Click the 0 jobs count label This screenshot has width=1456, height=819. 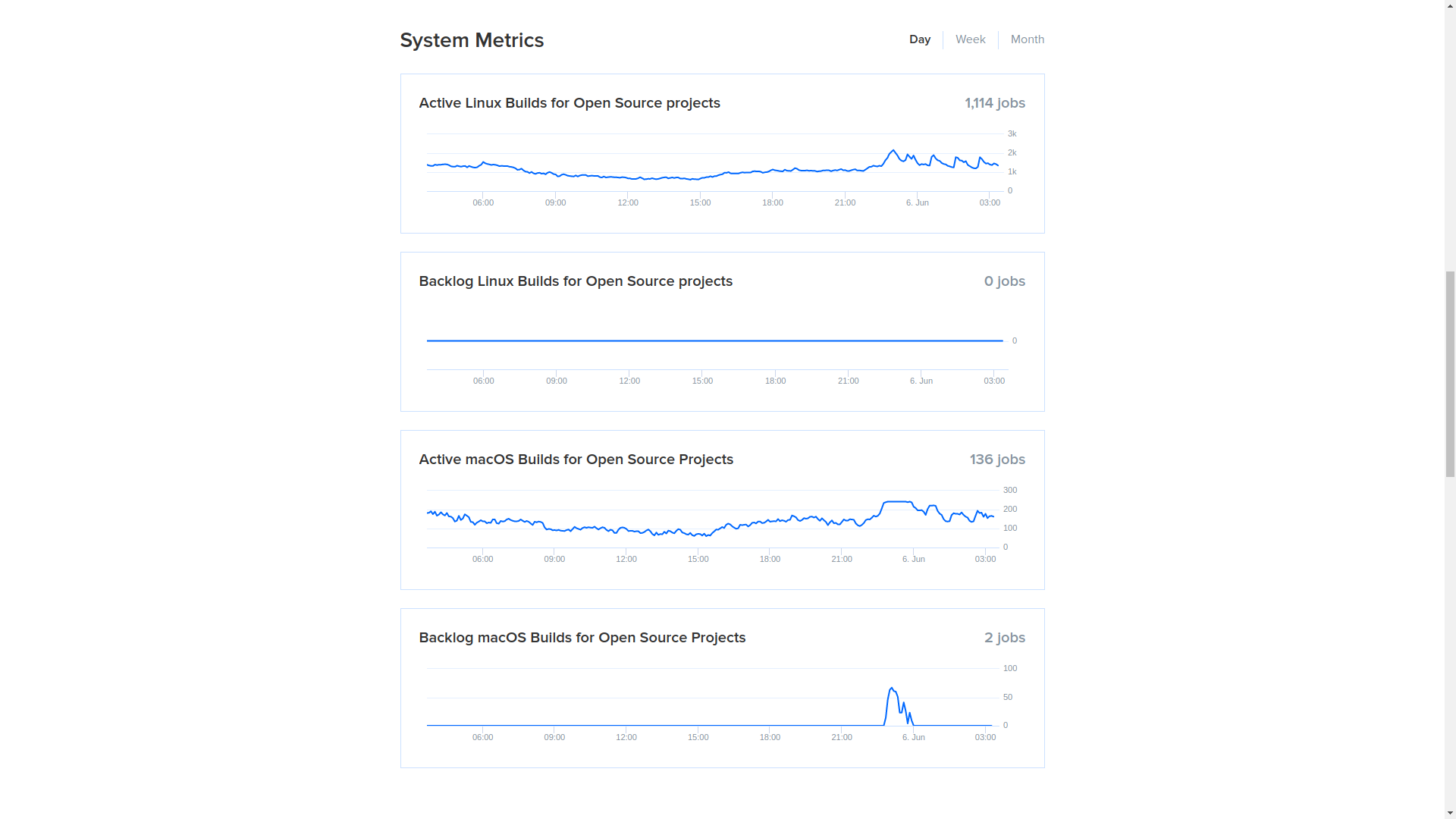pyautogui.click(x=1004, y=281)
